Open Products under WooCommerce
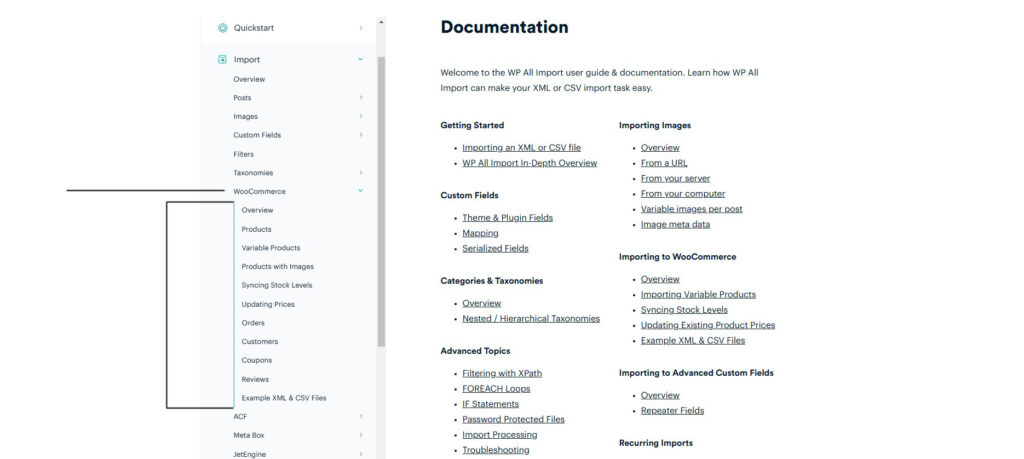Image resolution: width=1024 pixels, height=459 pixels. point(257,229)
